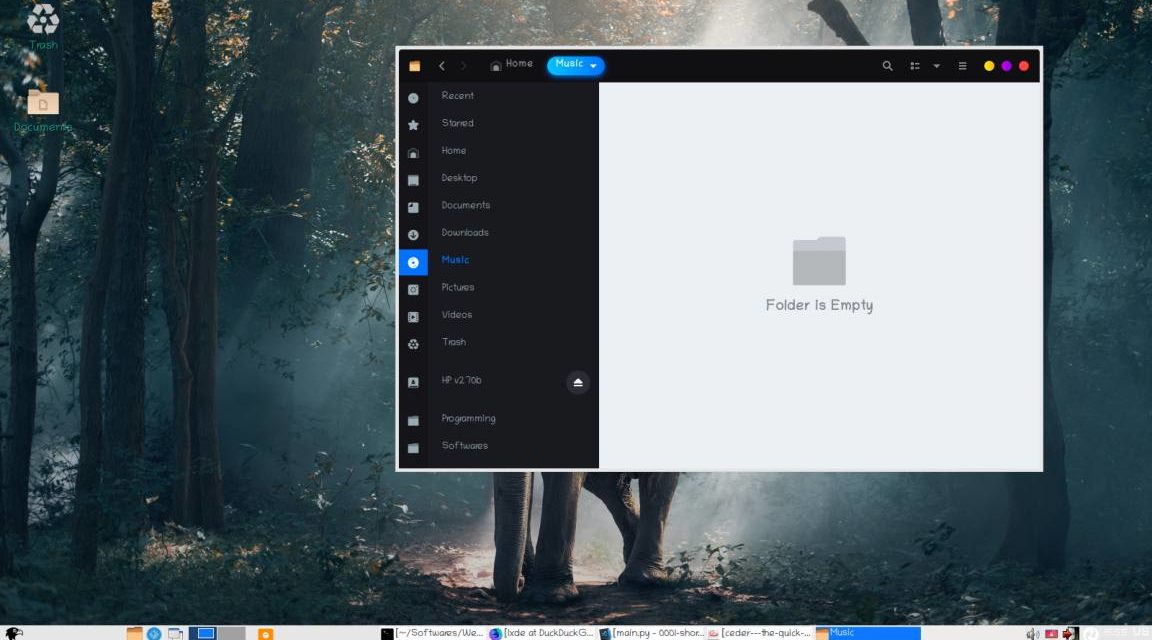Screen dimensions: 1152x640
Task: Switch to first workspace in pager
Action: 203,633
